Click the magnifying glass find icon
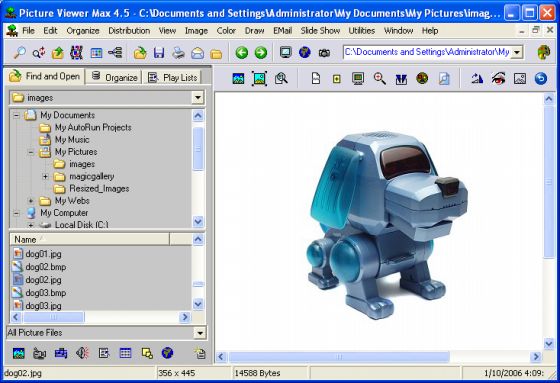 pyautogui.click(x=19, y=53)
